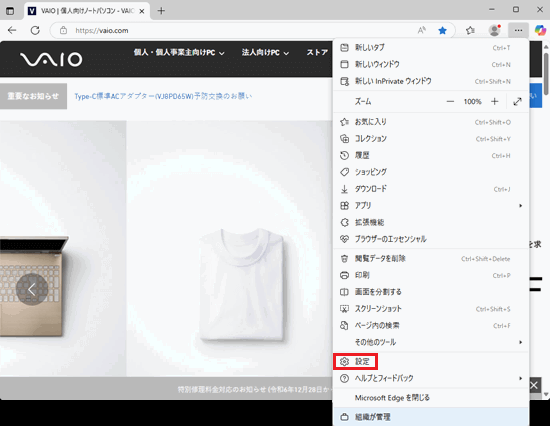The image size is (550, 426).
Task: Expand the その他のツール submenu
Action: coord(431,342)
